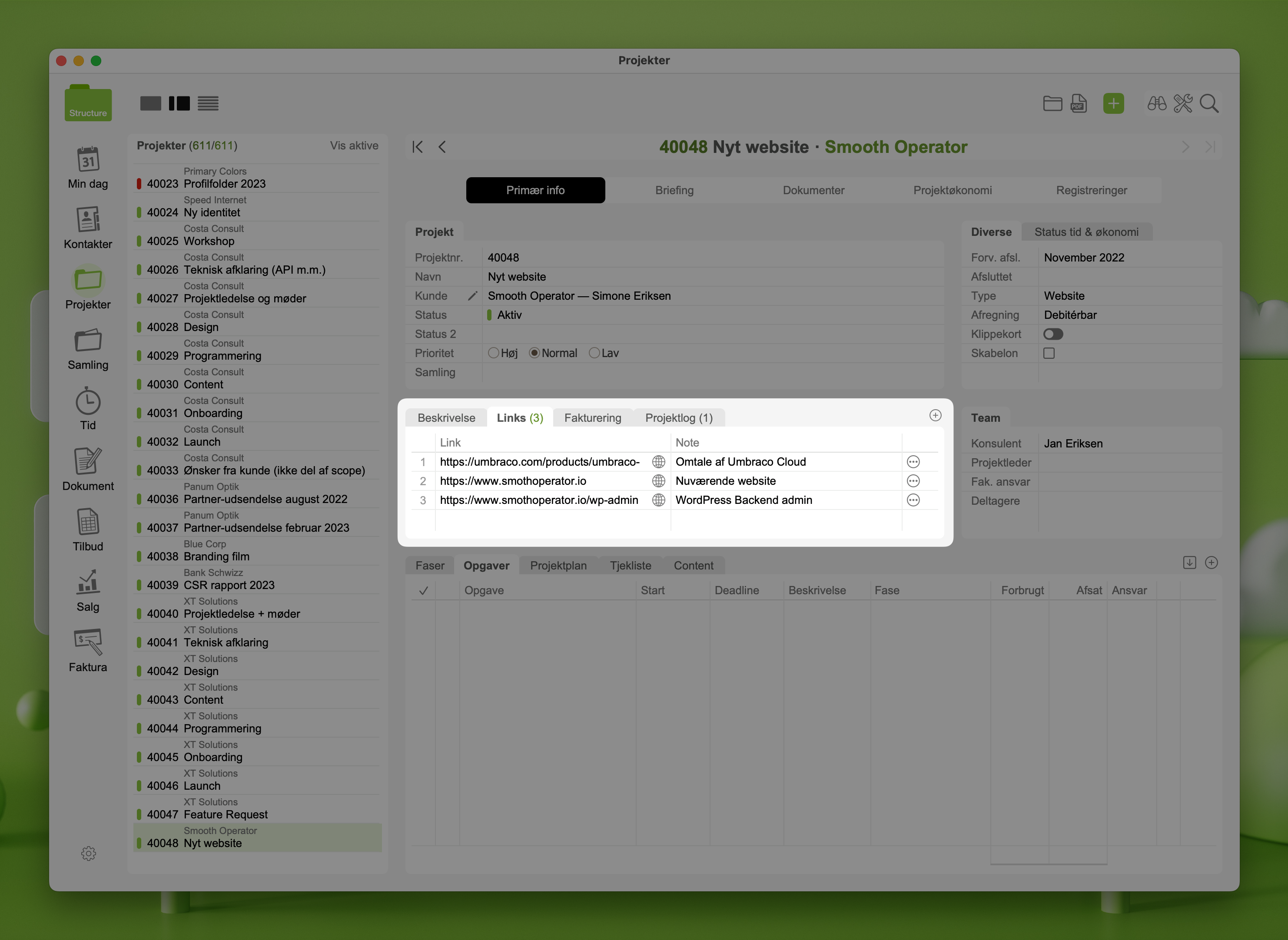The image size is (1288, 940).
Task: Click Vis aktive in project list
Action: [354, 146]
